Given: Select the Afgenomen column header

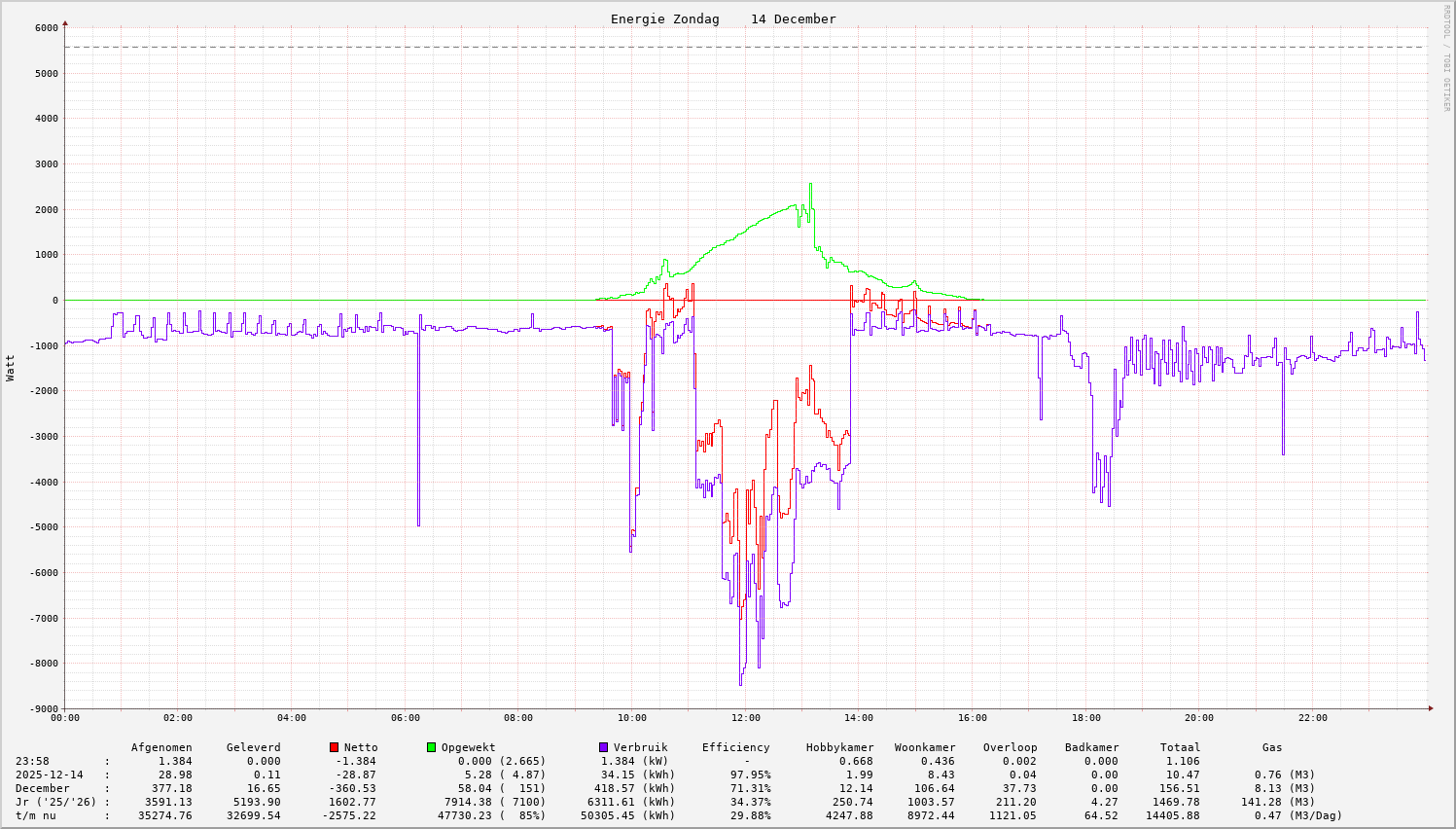Looking at the screenshot, I should pyautogui.click(x=161, y=748).
